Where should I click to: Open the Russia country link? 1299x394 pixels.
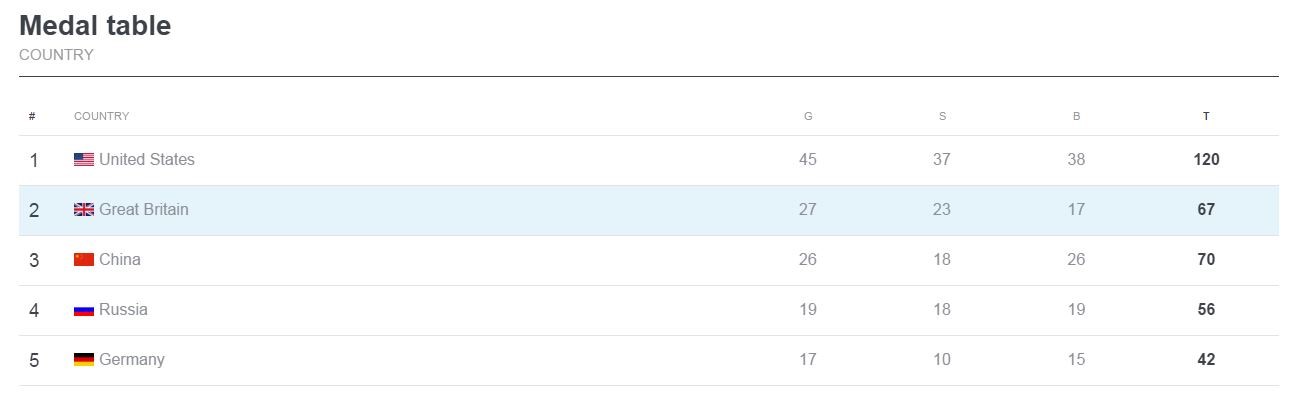pyautogui.click(x=123, y=310)
